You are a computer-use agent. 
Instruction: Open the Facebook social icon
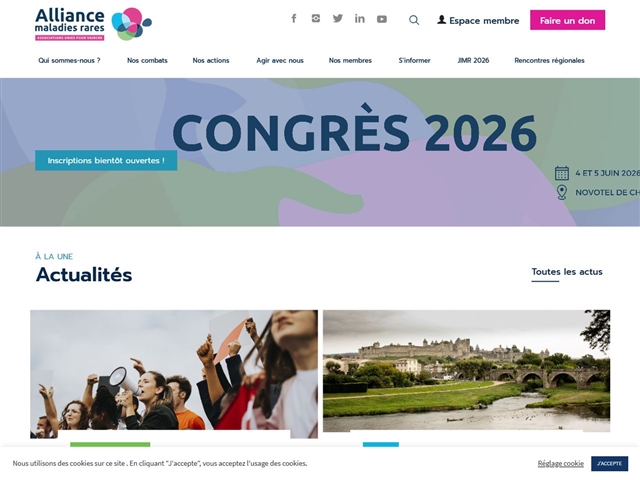(294, 18)
